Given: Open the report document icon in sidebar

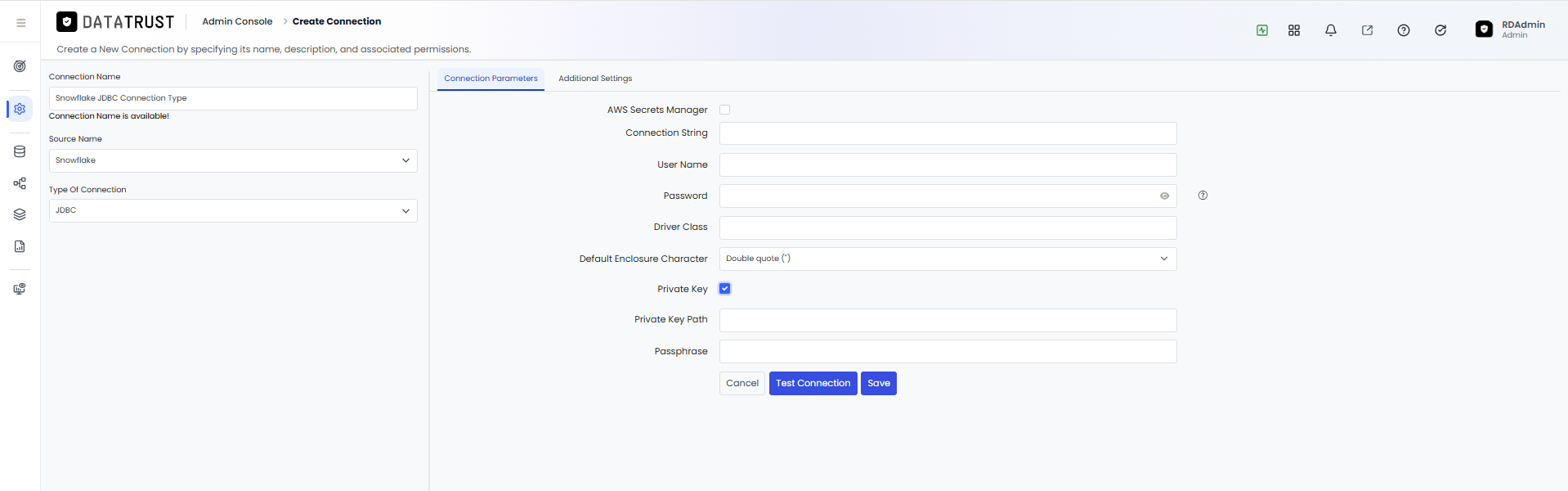Looking at the screenshot, I should coord(20,246).
